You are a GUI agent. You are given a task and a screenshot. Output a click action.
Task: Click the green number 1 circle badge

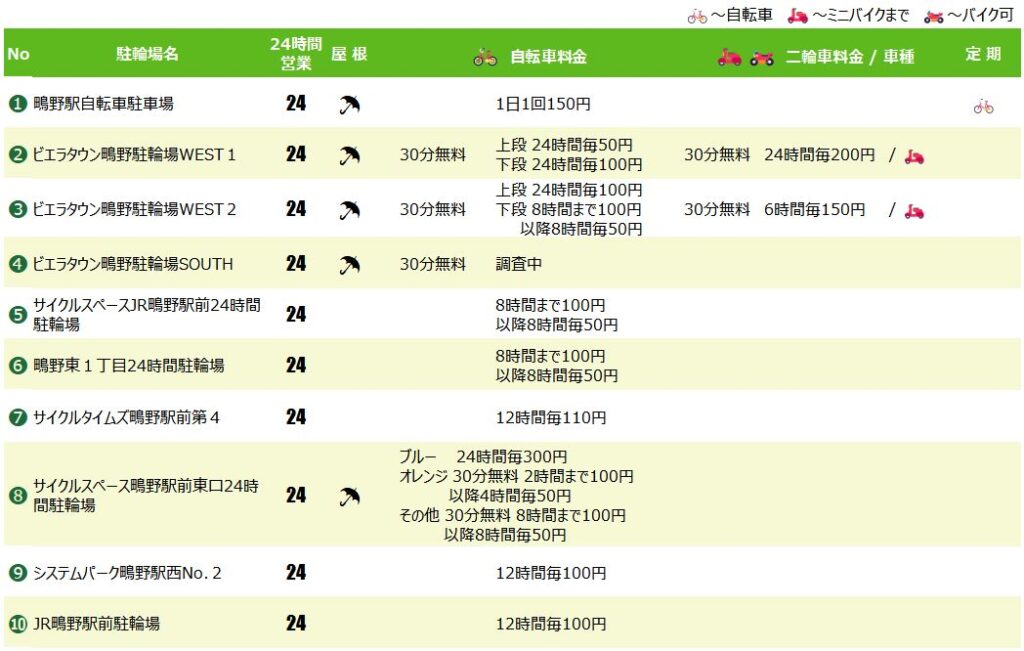point(18,104)
